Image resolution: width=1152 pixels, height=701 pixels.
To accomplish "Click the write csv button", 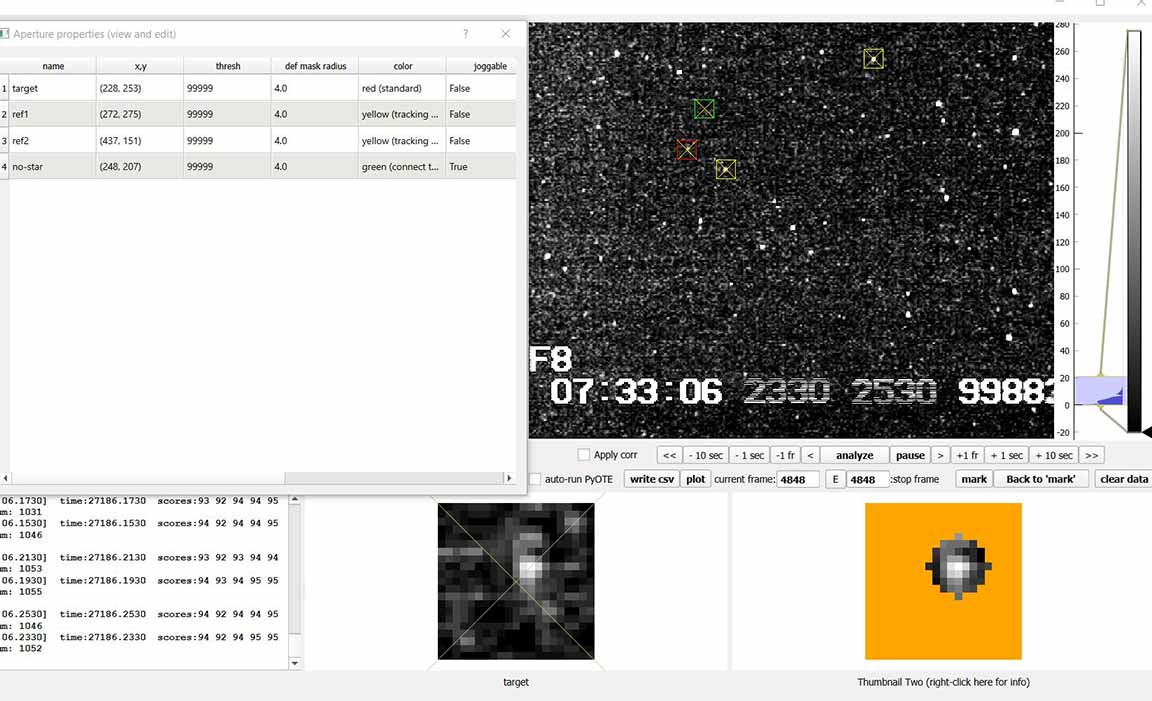I will pos(652,479).
